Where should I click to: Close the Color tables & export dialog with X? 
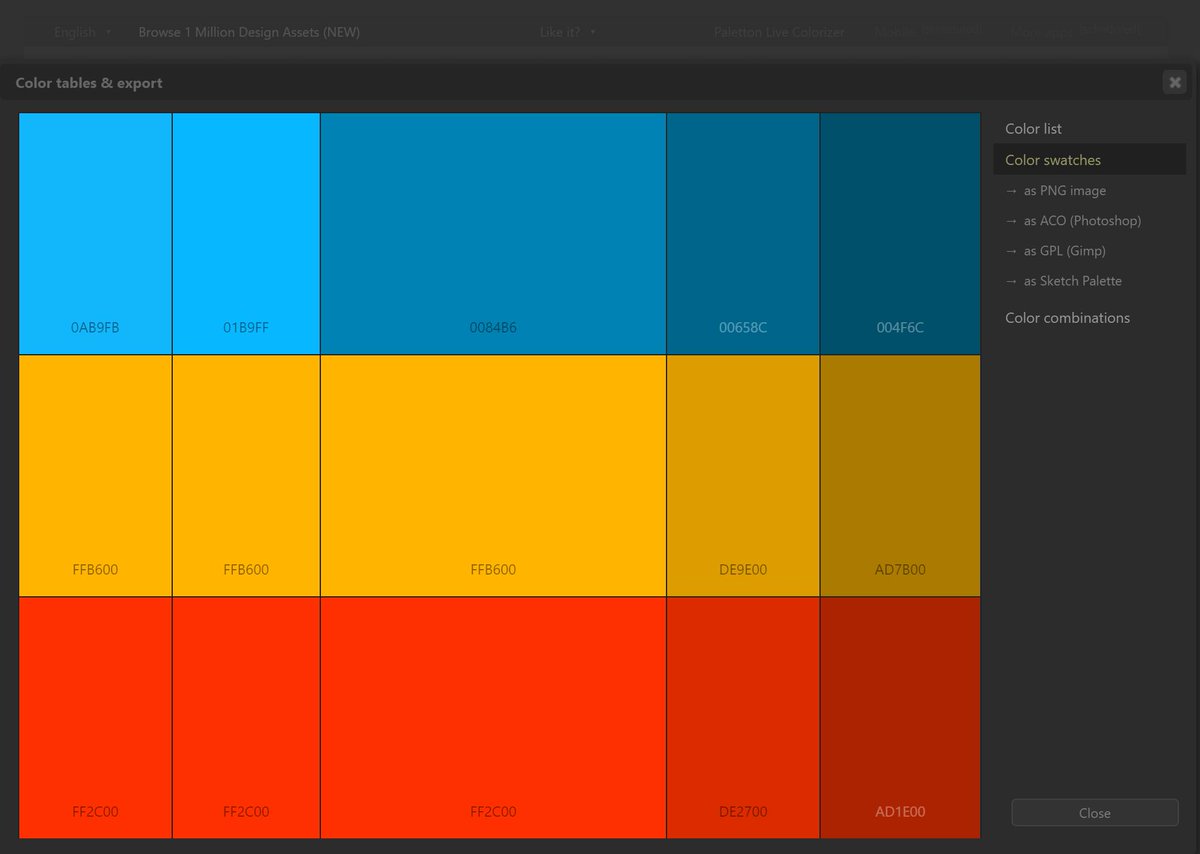pos(1174,82)
